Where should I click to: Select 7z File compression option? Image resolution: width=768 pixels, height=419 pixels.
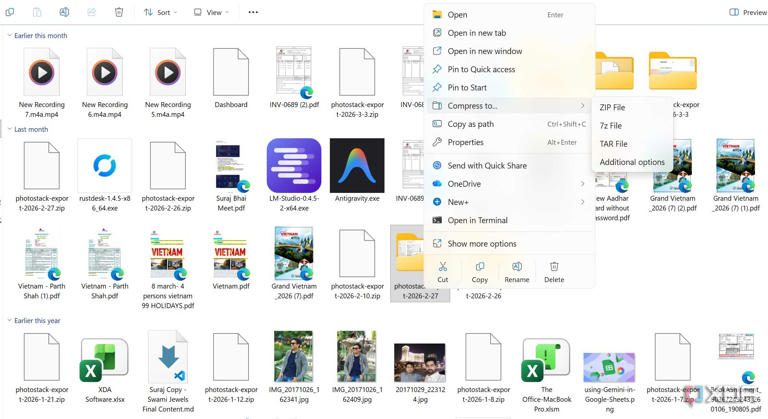(x=632, y=125)
